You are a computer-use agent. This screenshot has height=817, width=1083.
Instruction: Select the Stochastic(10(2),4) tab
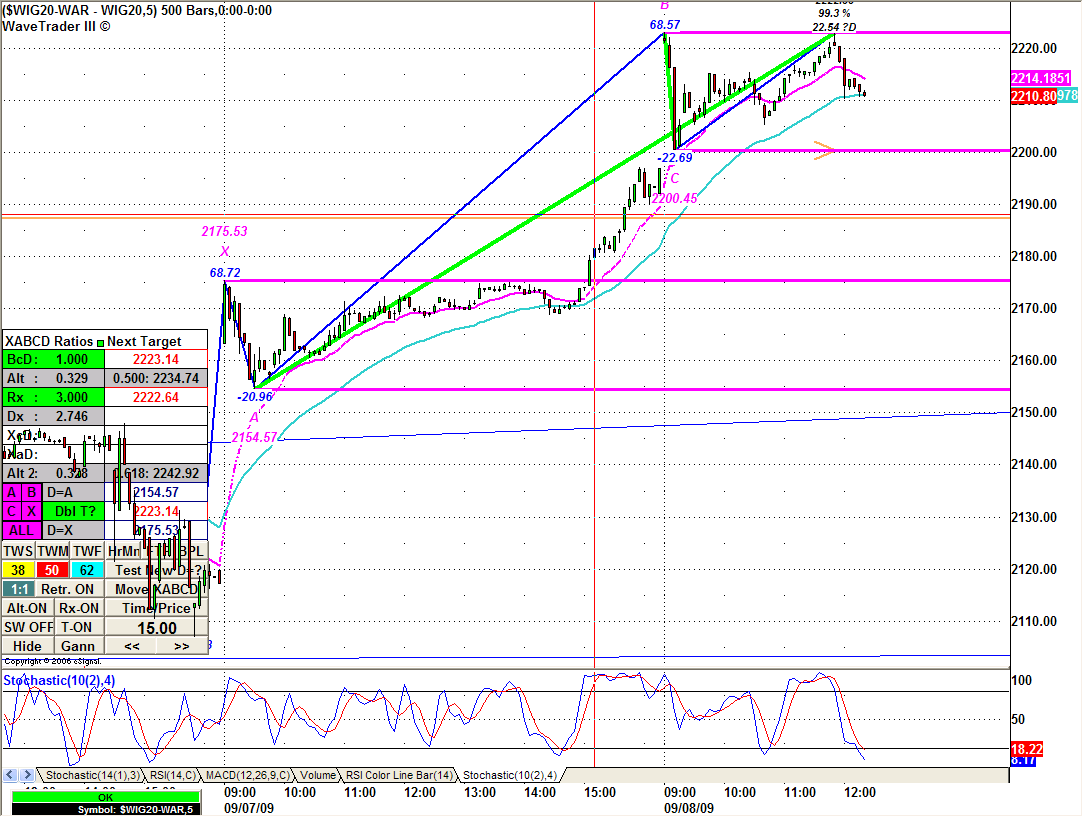pyautogui.click(x=510, y=776)
